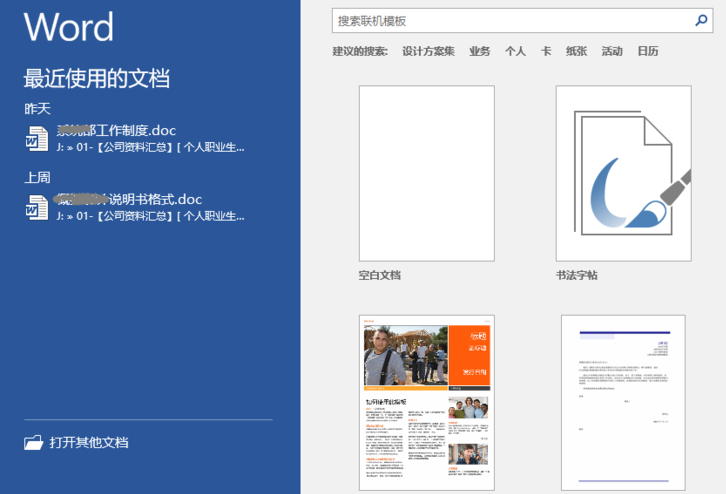Open recent file name 说明书格式.doc
The width and height of the screenshot is (726, 494).
pyautogui.click(x=130, y=198)
